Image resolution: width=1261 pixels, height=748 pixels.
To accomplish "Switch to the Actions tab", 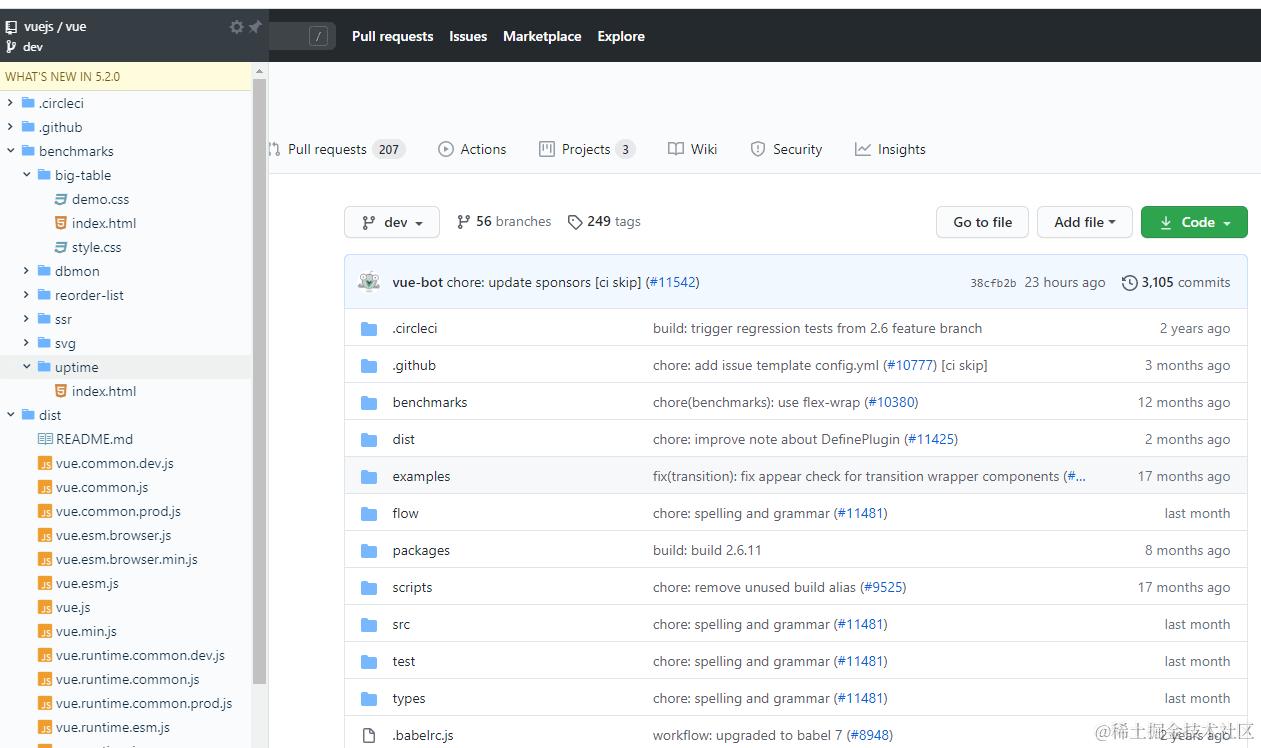I will tap(472, 149).
